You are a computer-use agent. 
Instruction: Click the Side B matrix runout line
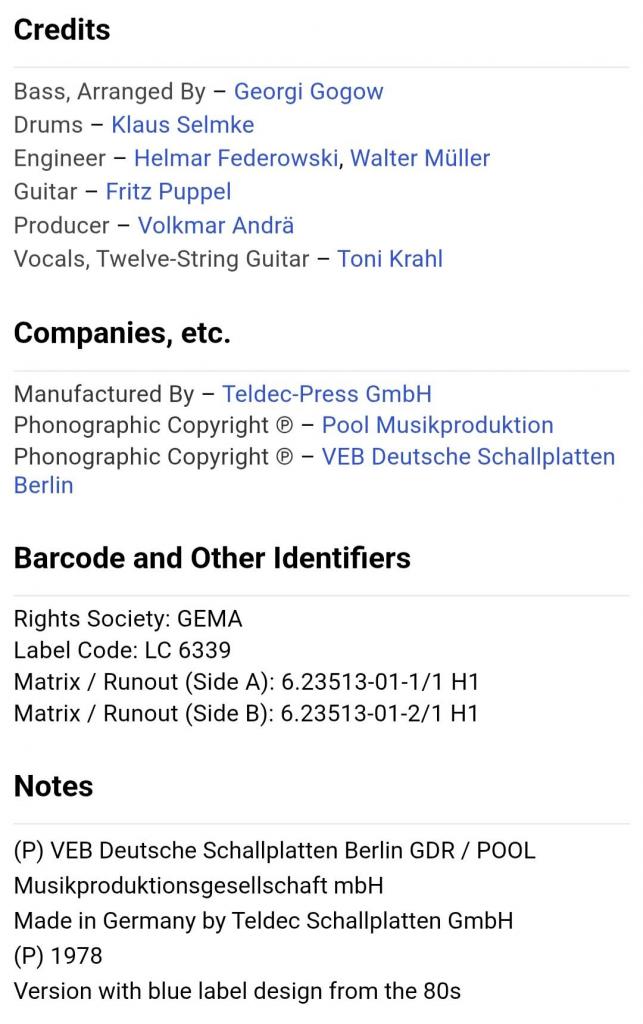pyautogui.click(x=246, y=714)
